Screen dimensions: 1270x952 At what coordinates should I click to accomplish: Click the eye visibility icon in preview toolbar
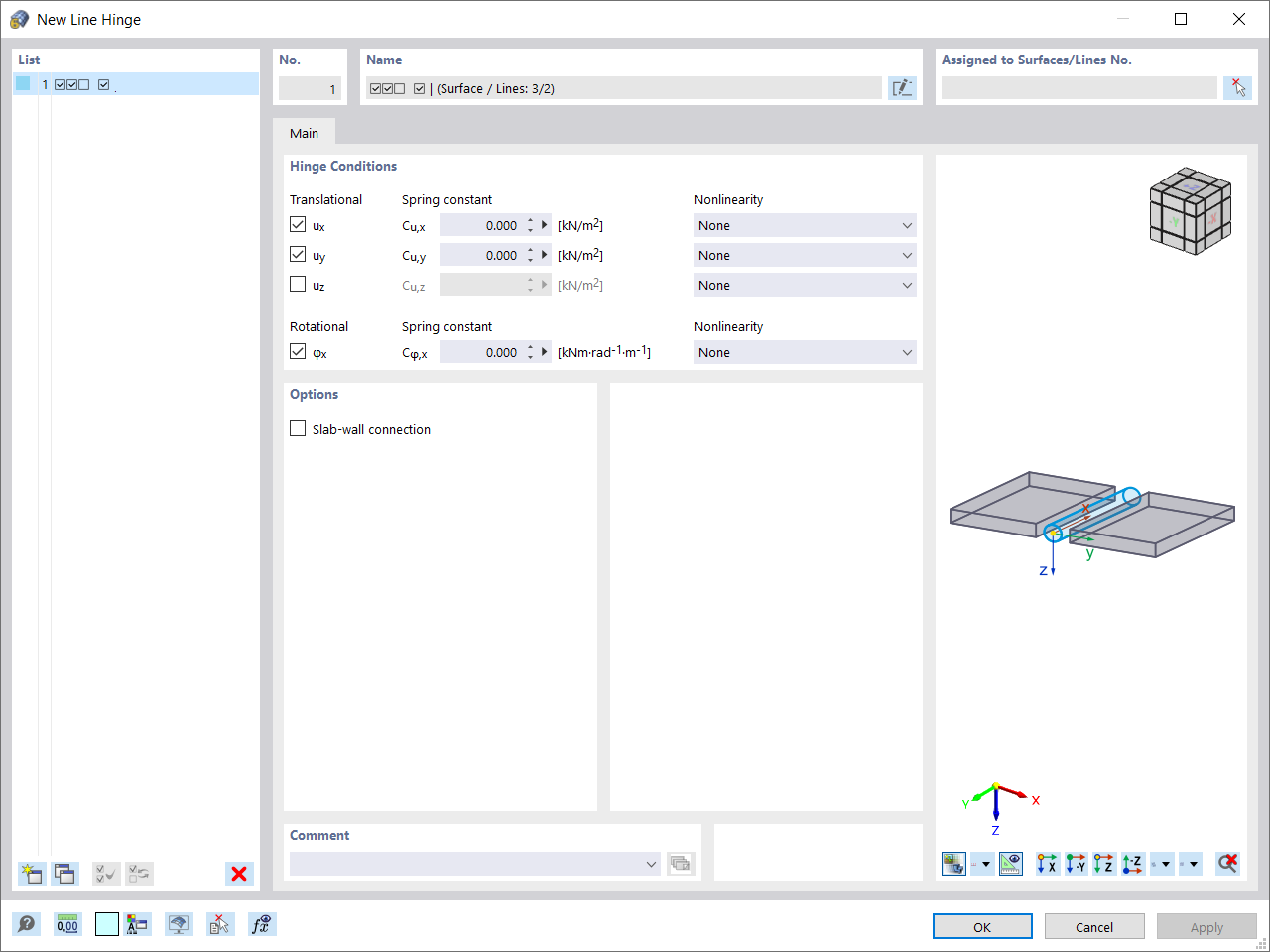point(1011,864)
